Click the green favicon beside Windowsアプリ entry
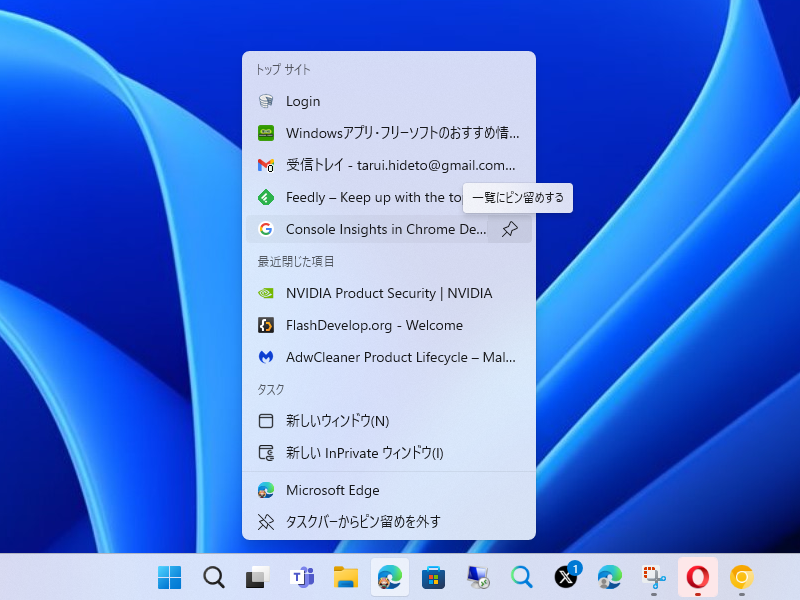The image size is (800, 600). 266,133
